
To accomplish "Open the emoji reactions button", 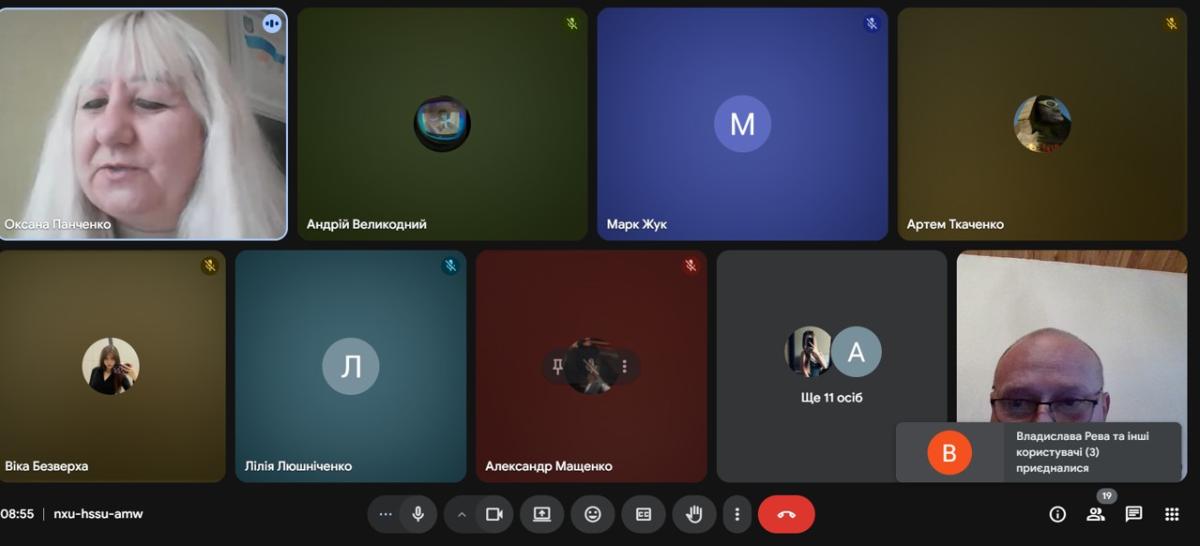I will click(x=593, y=514).
